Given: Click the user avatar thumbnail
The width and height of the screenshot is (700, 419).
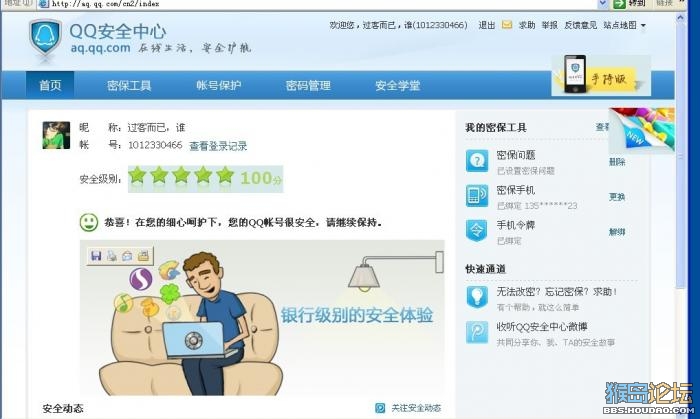Looking at the screenshot, I should point(56,135).
